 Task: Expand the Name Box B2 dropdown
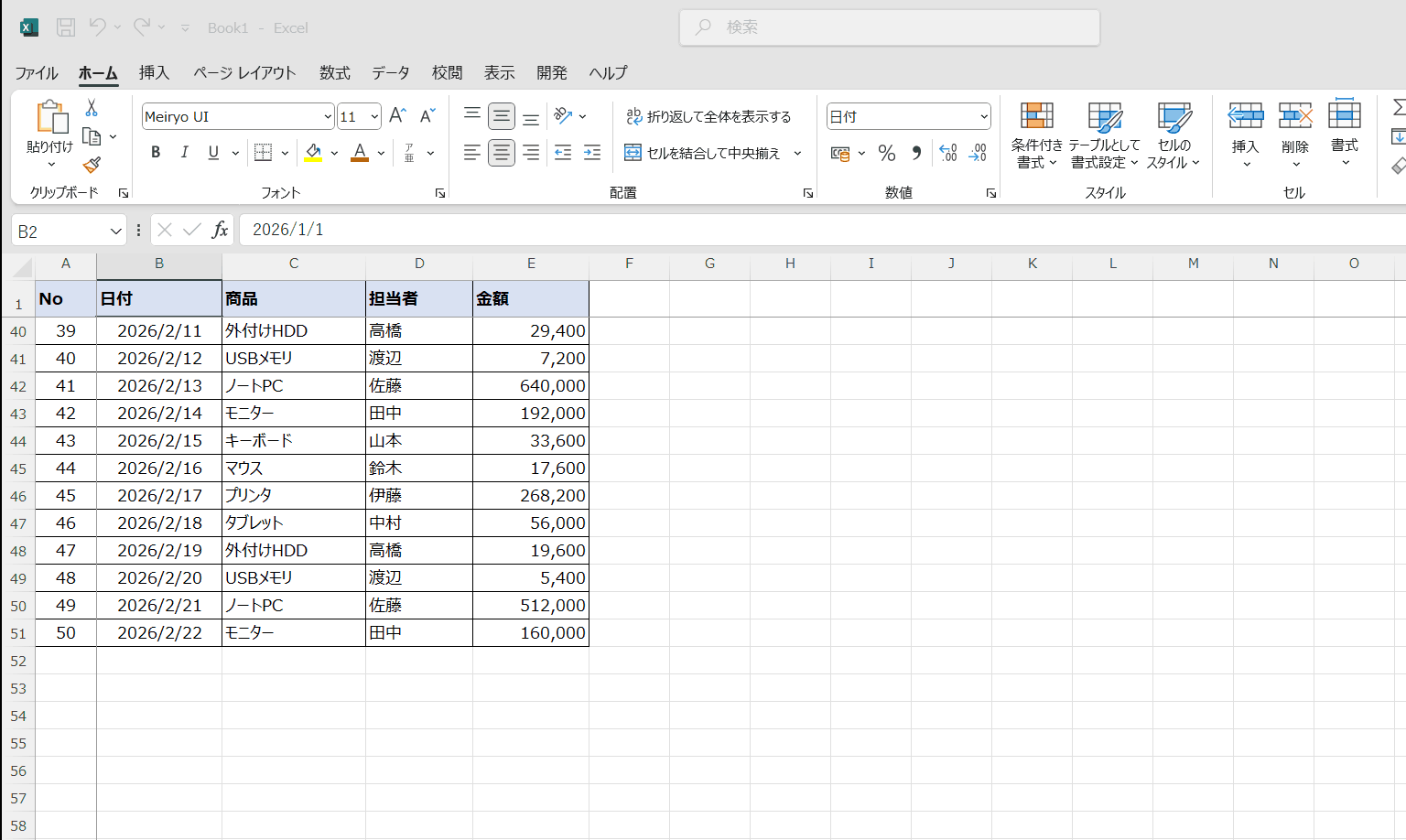click(x=115, y=231)
